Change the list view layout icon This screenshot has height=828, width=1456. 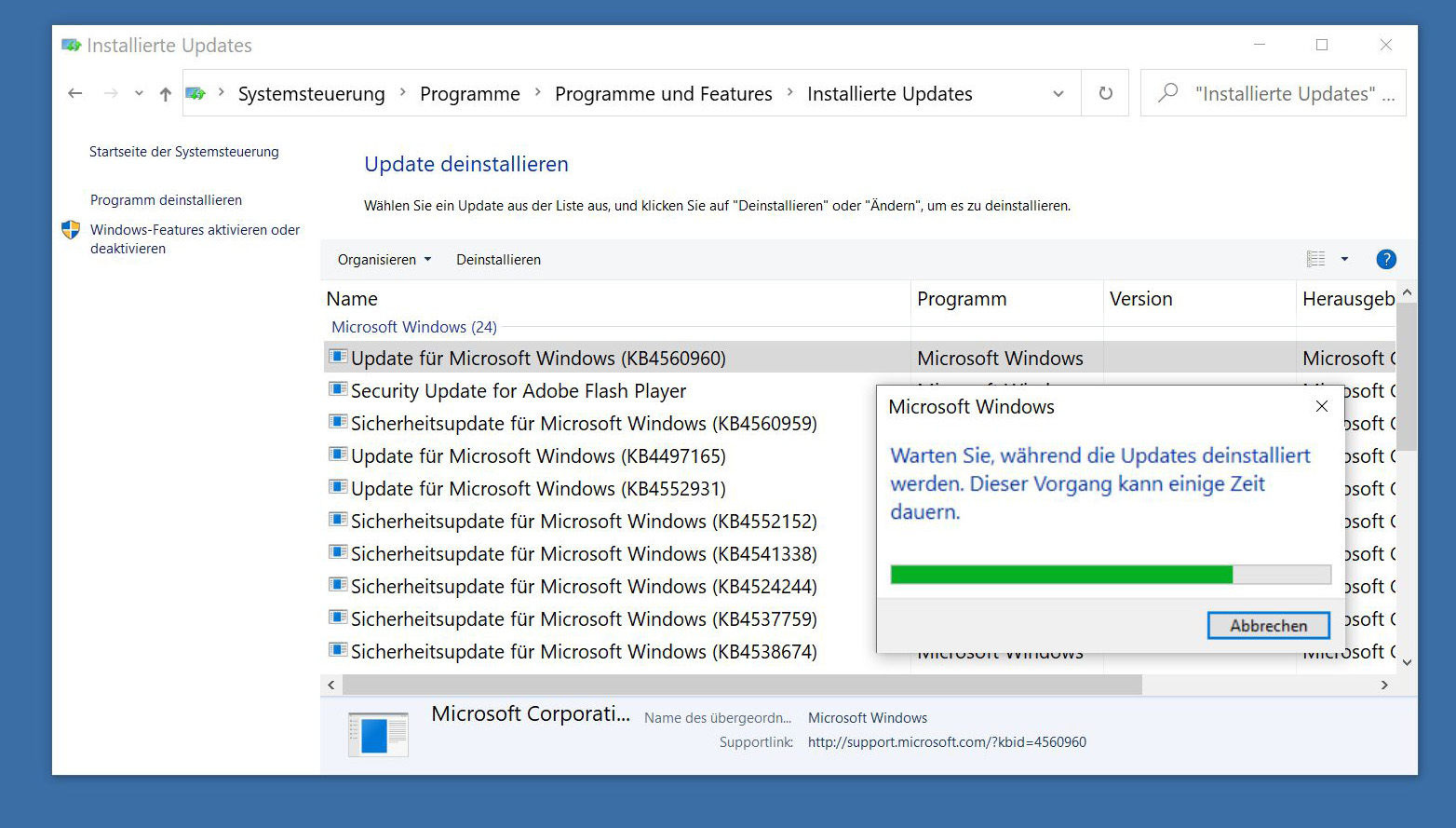tap(1315, 259)
